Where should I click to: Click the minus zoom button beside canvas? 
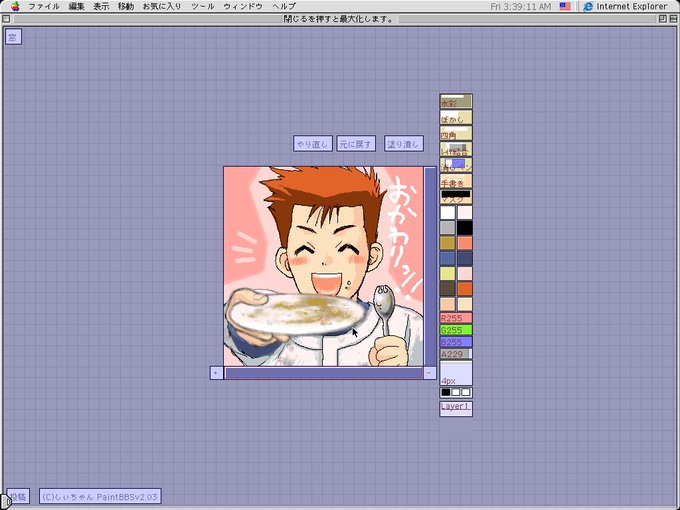pos(429,373)
